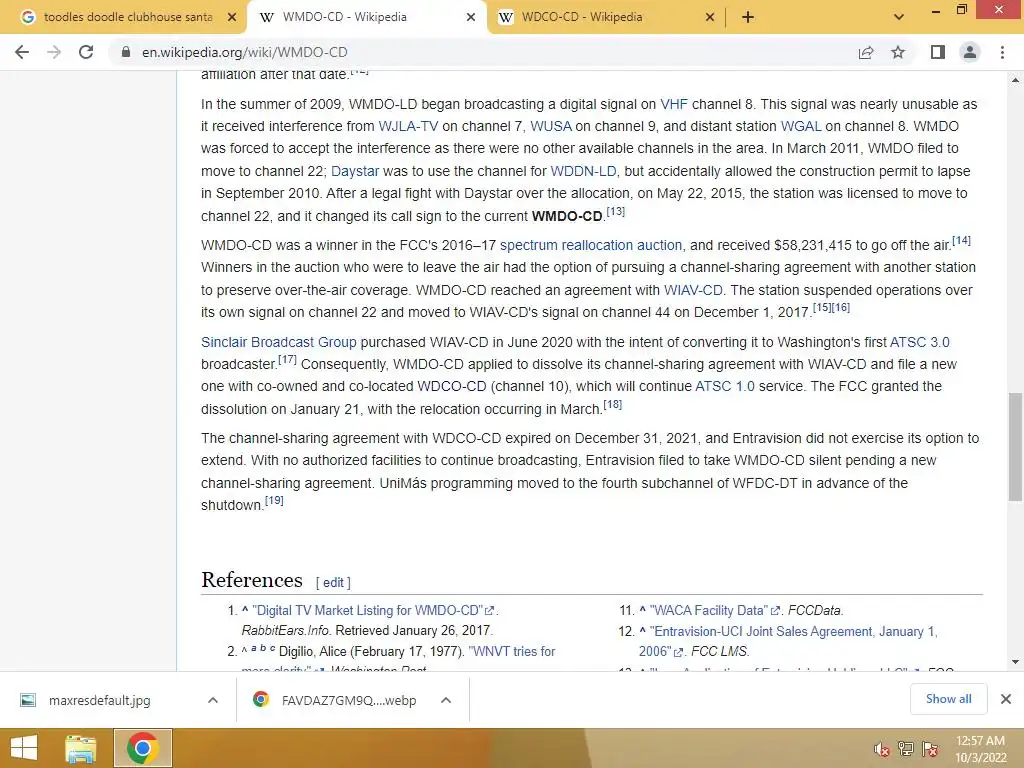Open a new tab with the plus button
The image size is (1024, 768).
coord(748,17)
